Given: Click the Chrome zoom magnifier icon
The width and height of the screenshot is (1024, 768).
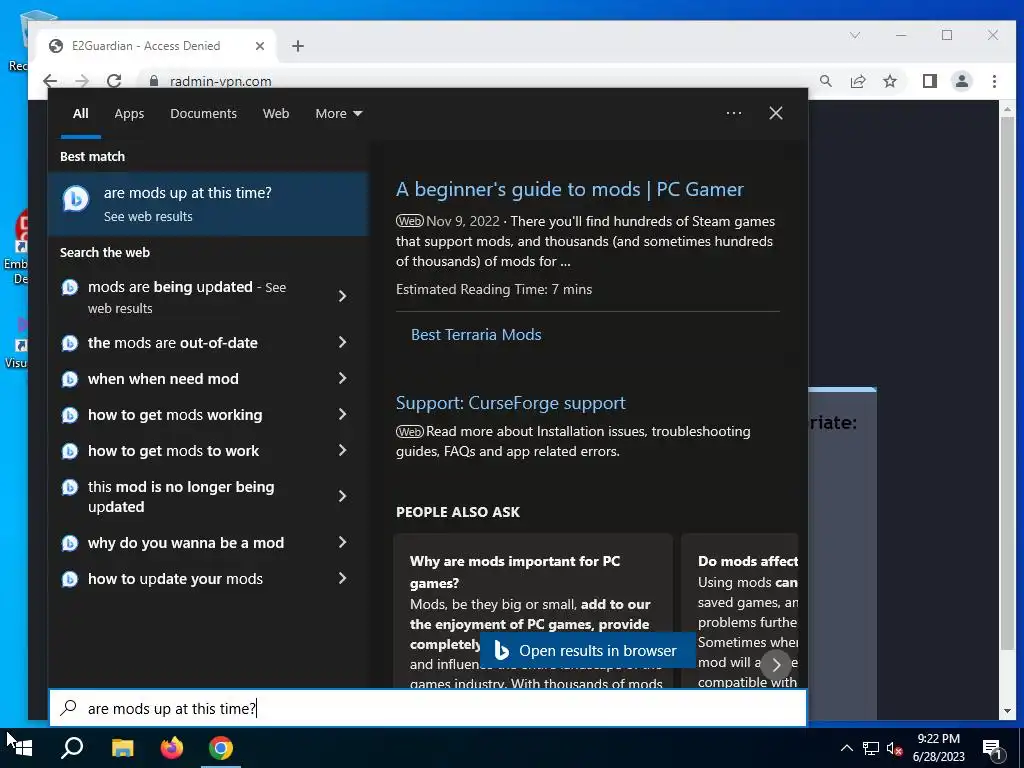Looking at the screenshot, I should pyautogui.click(x=825, y=81).
